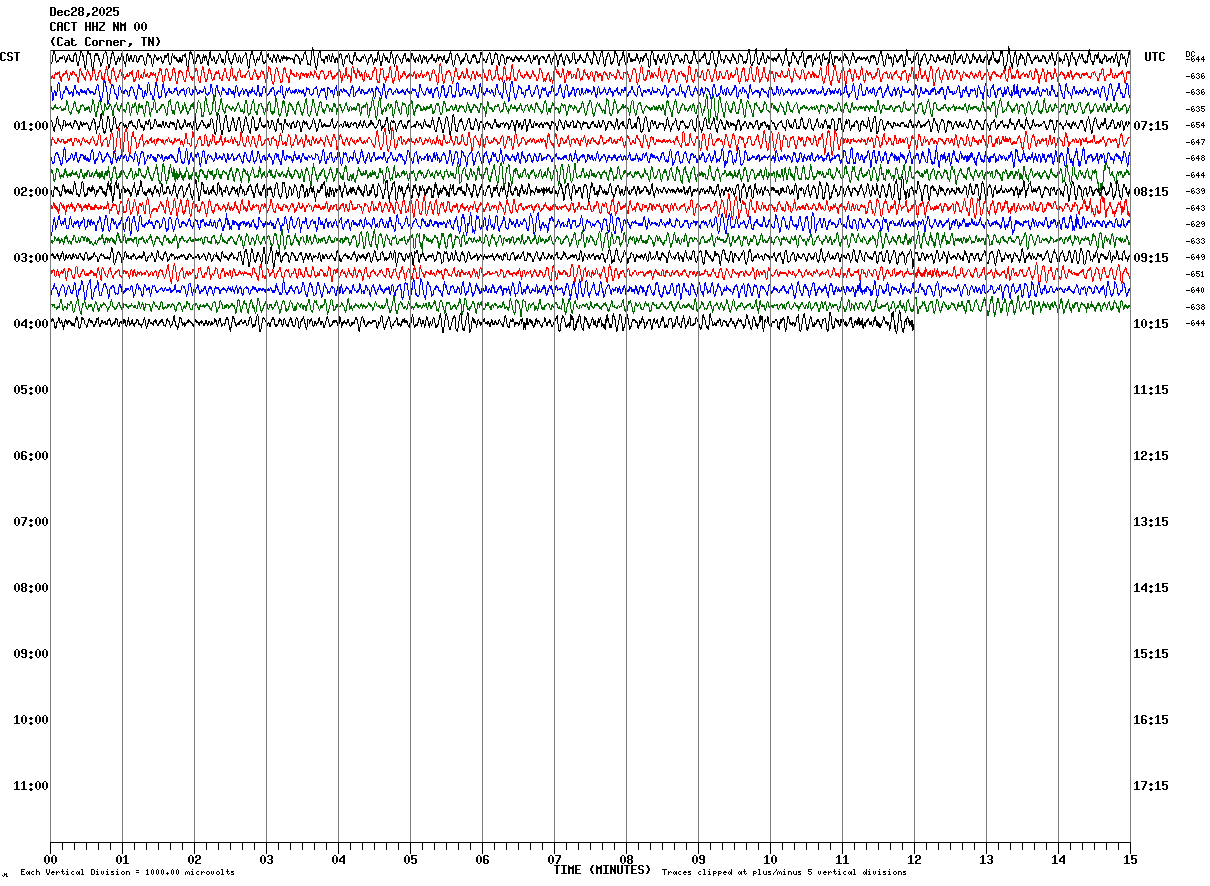Click the 'UTC' timezone label
This screenshot has height=886, width=1210.
pyautogui.click(x=1155, y=57)
